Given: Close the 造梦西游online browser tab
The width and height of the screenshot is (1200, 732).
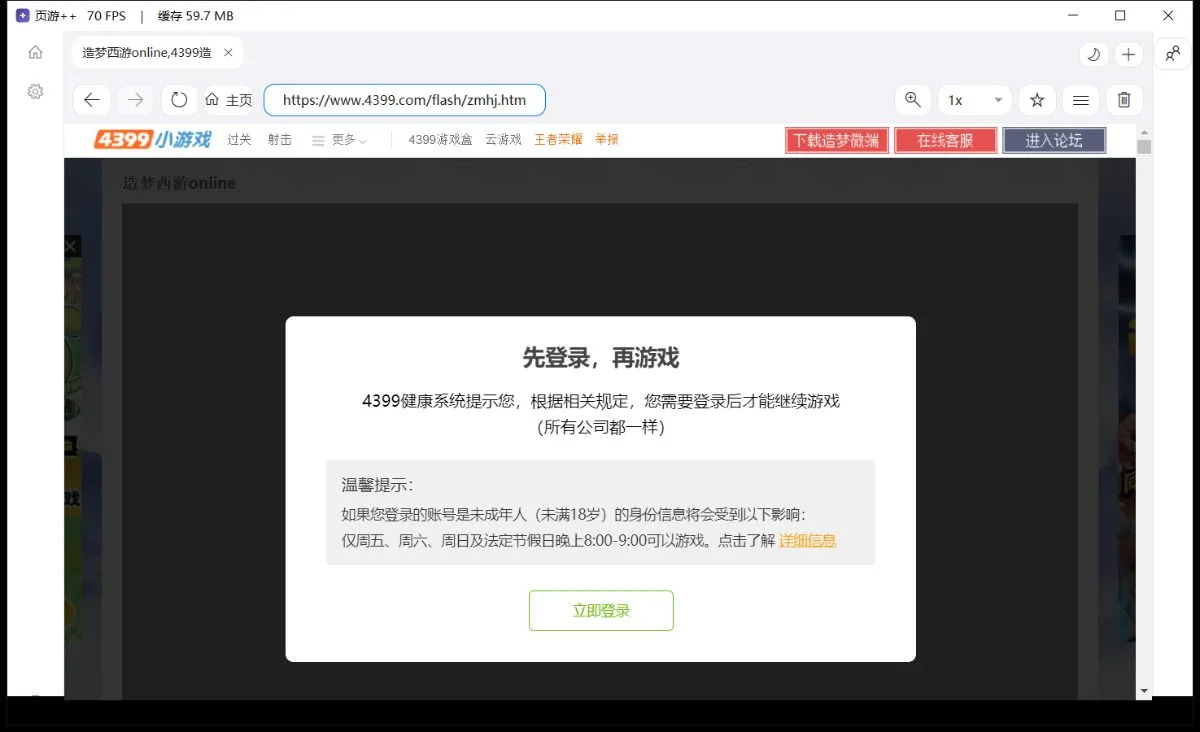Looking at the screenshot, I should (x=228, y=53).
